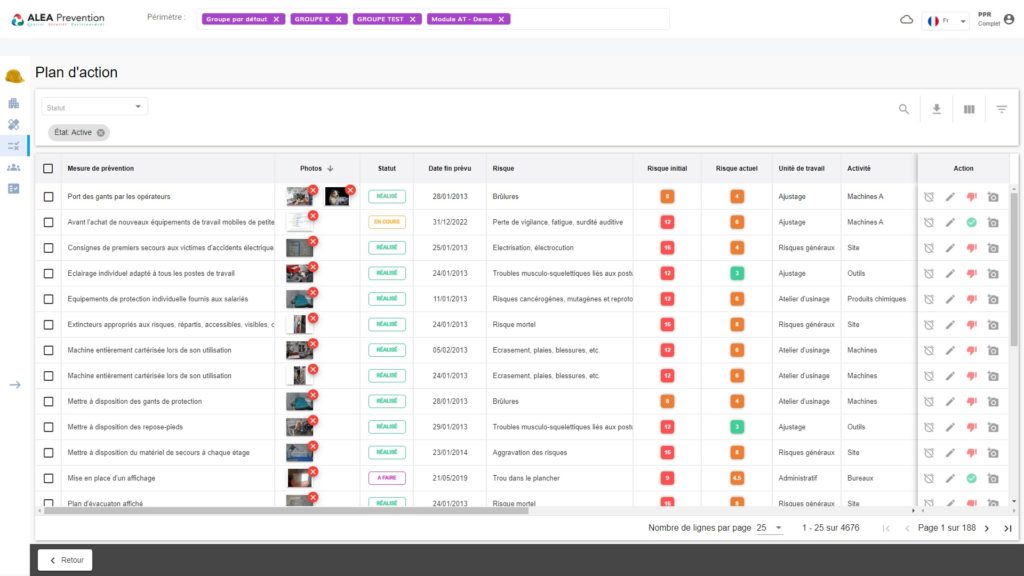Open the rows per page dropdown
The image size is (1024, 576).
[x=769, y=528]
